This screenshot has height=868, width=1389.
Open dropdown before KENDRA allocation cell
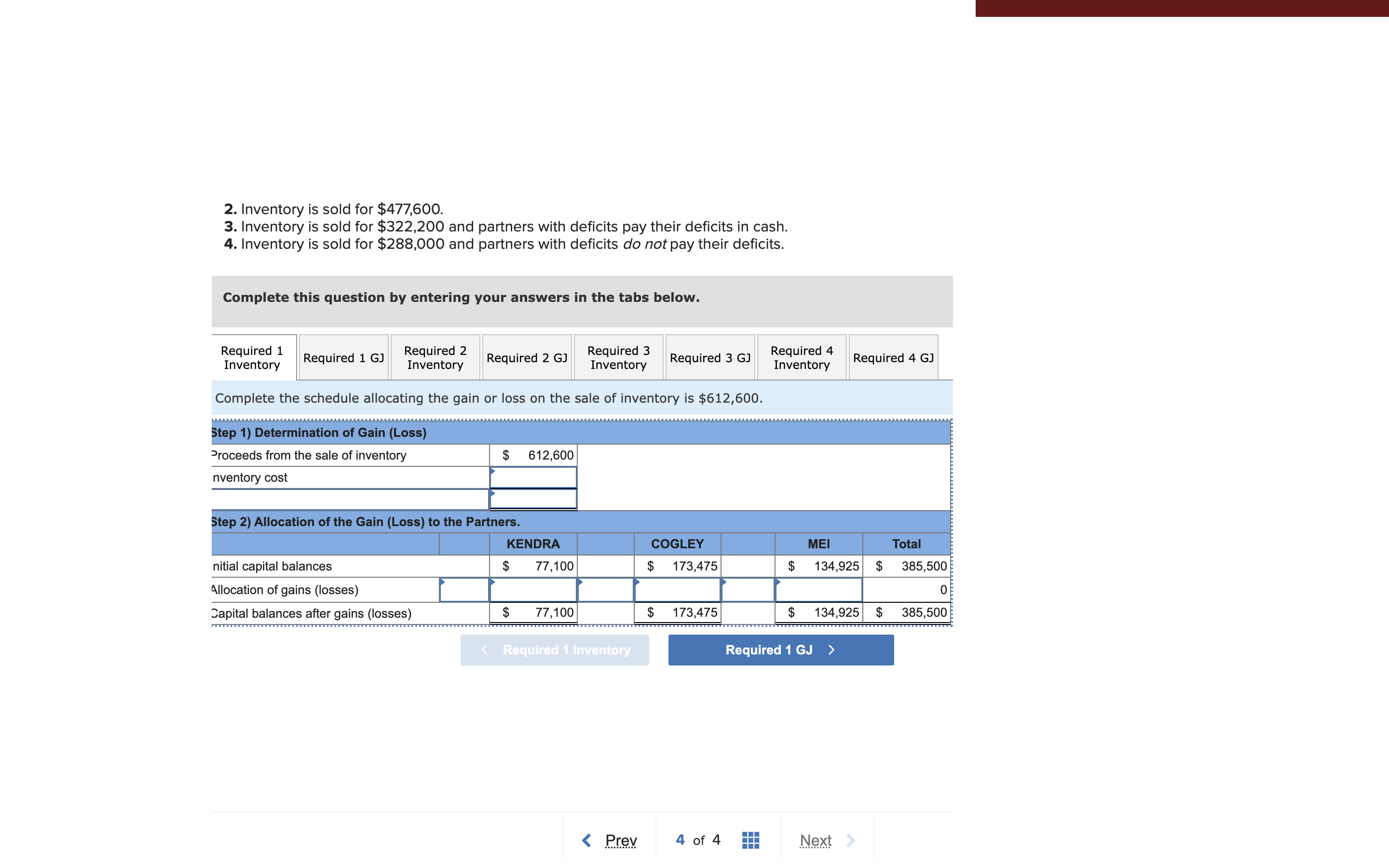pyautogui.click(x=464, y=590)
